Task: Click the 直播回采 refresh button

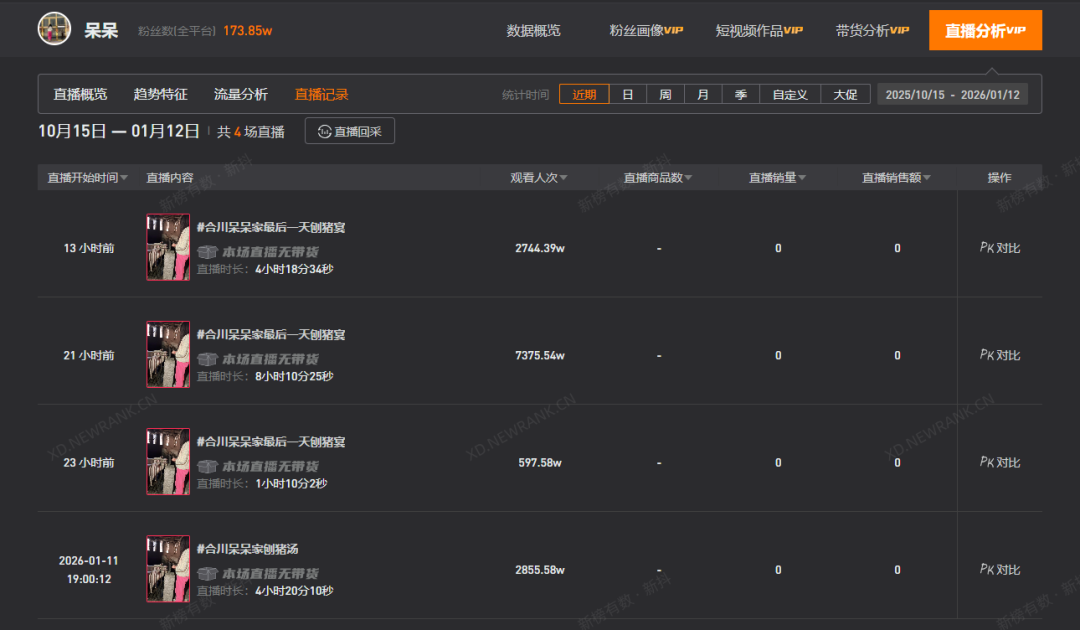Action: 349,131
